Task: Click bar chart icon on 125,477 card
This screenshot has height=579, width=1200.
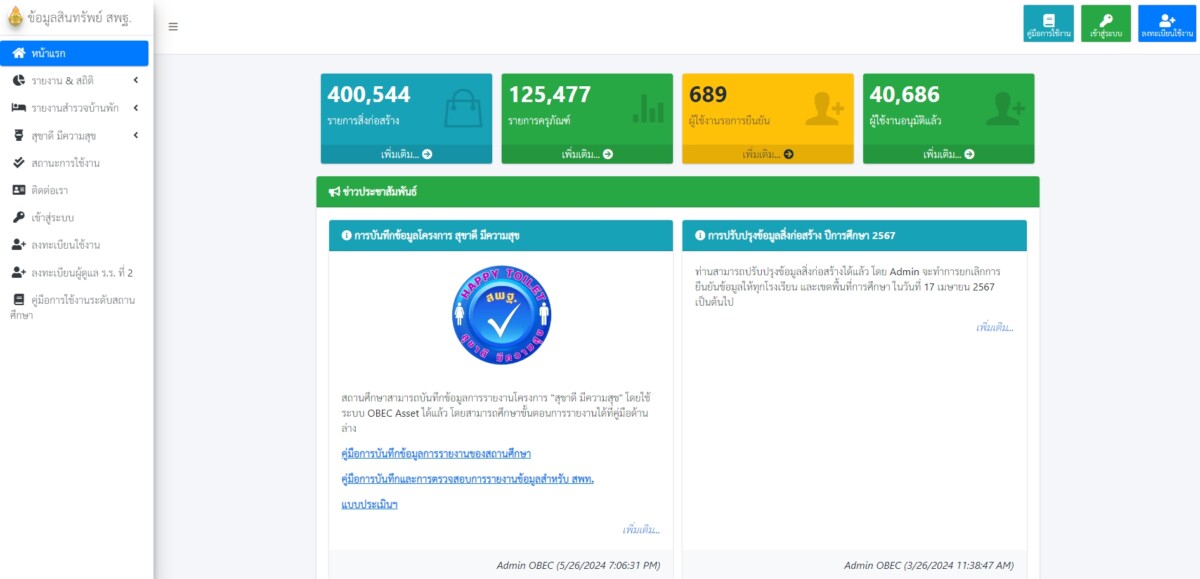Action: click(650, 109)
